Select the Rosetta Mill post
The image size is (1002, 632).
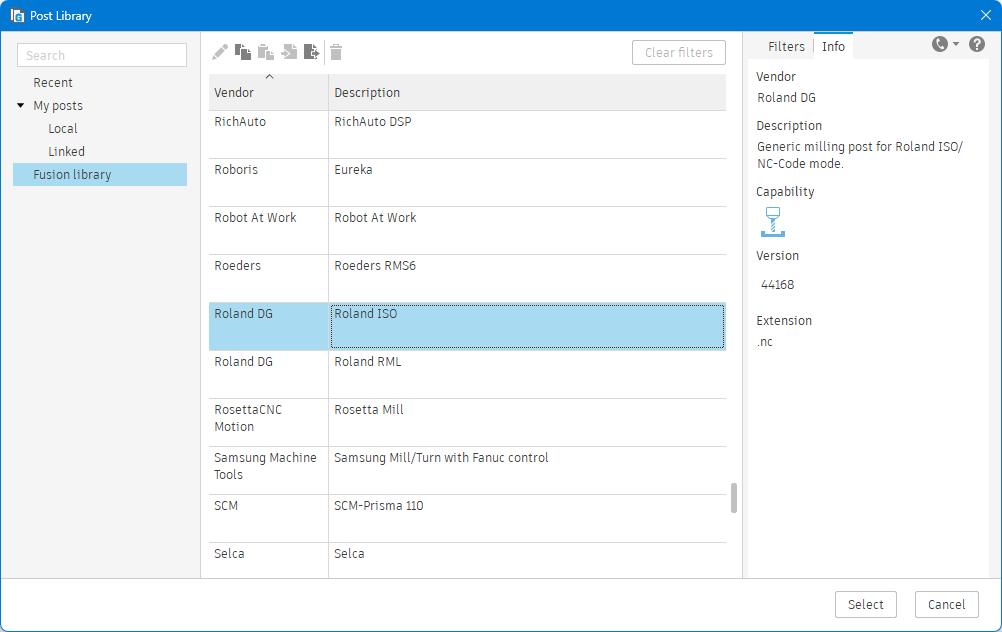(x=527, y=422)
